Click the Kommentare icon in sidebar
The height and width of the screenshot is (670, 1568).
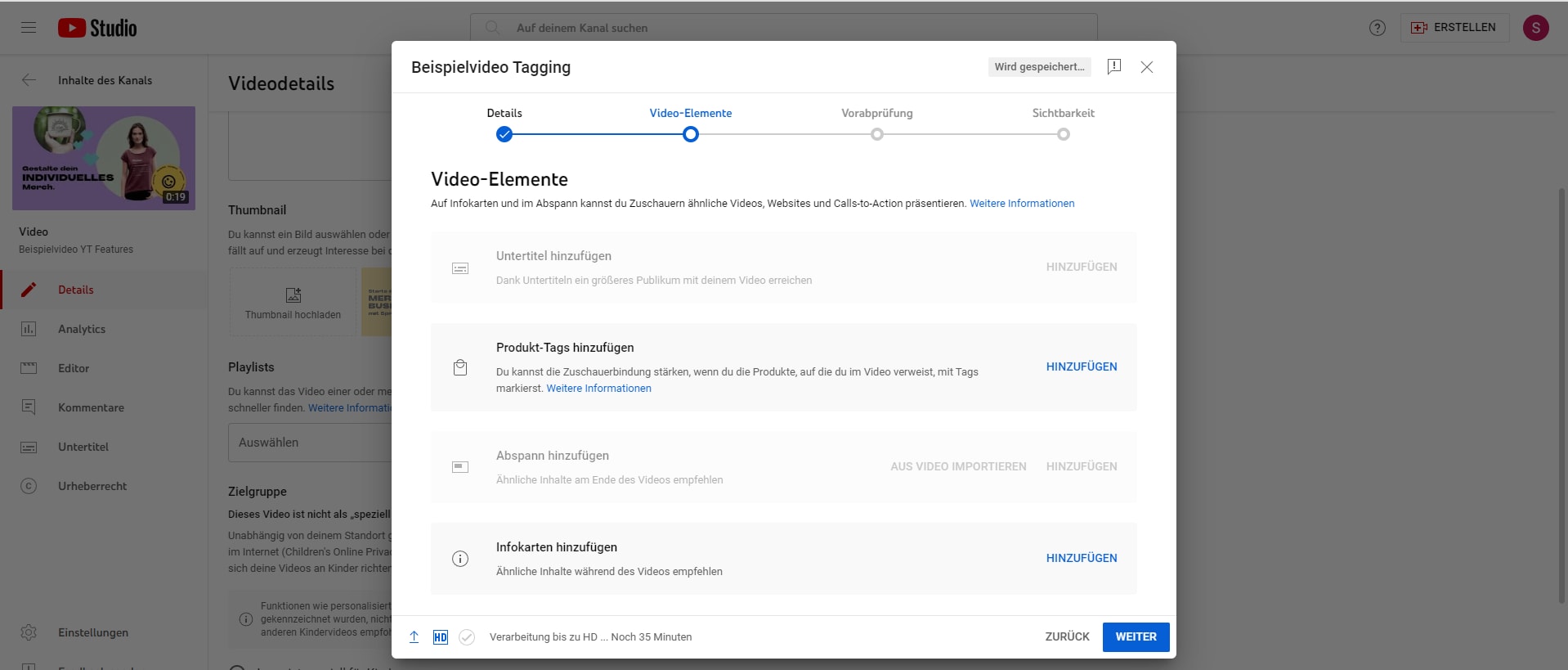tap(29, 407)
